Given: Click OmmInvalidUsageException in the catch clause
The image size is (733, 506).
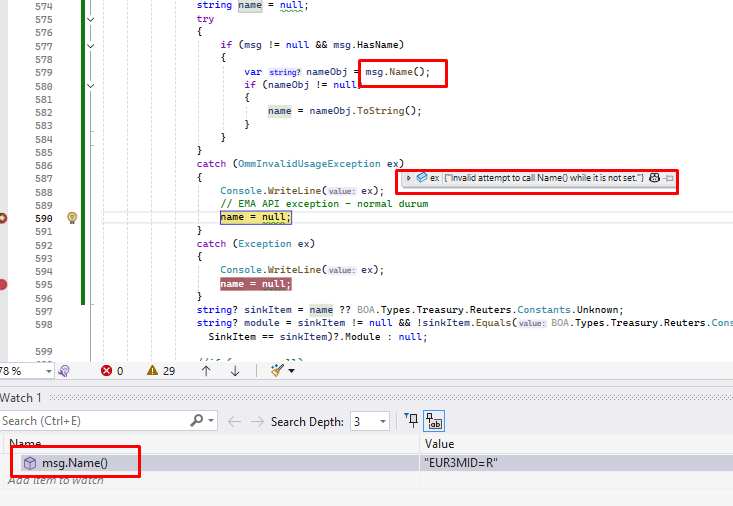Looking at the screenshot, I should [x=309, y=164].
